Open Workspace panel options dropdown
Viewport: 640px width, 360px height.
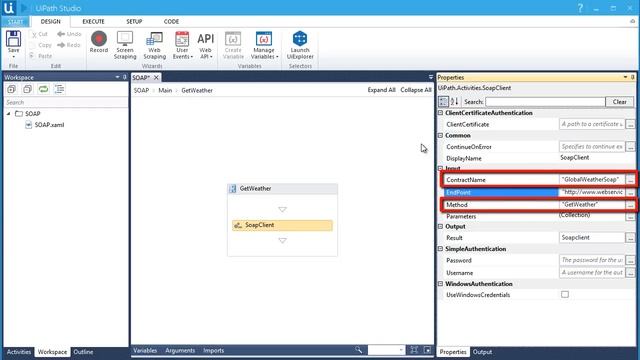[118, 77]
